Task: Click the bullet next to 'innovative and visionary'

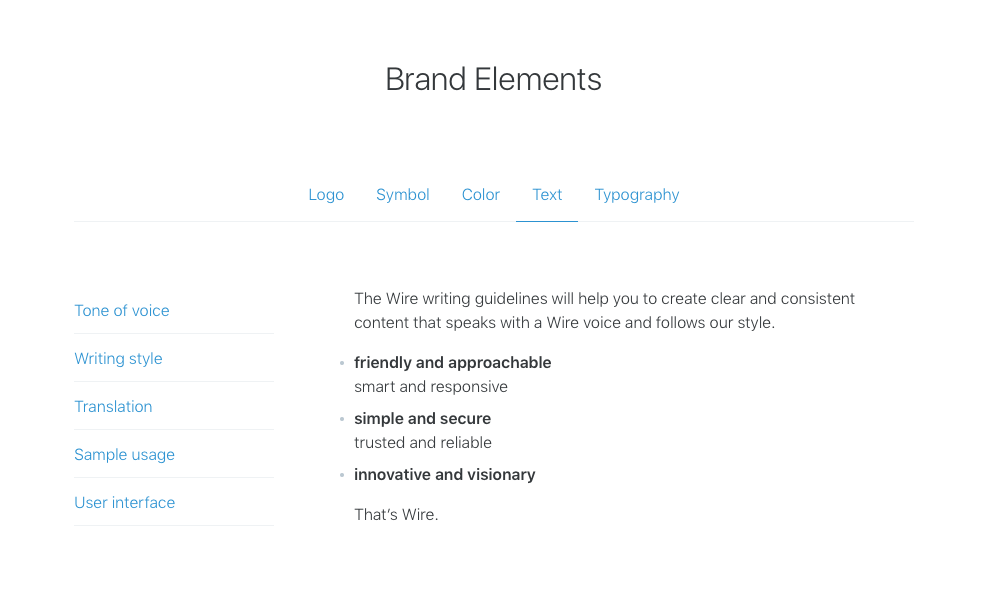Action: point(340,474)
